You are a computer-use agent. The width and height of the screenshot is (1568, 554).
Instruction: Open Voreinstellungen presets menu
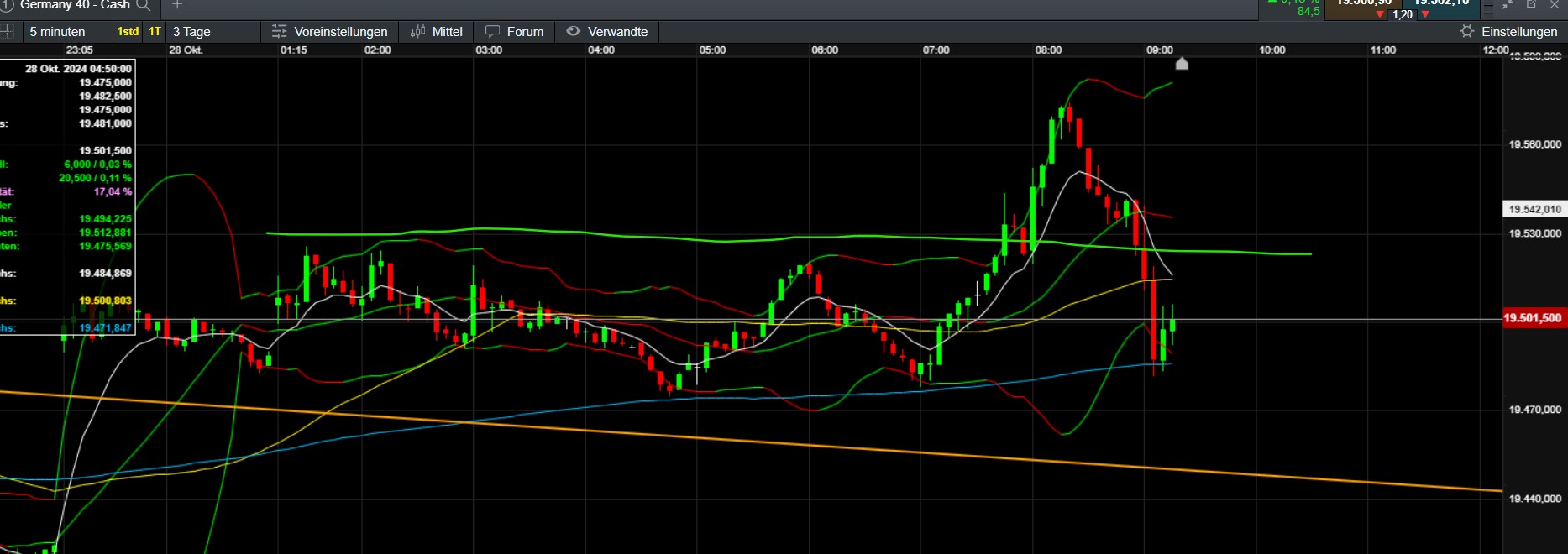330,32
